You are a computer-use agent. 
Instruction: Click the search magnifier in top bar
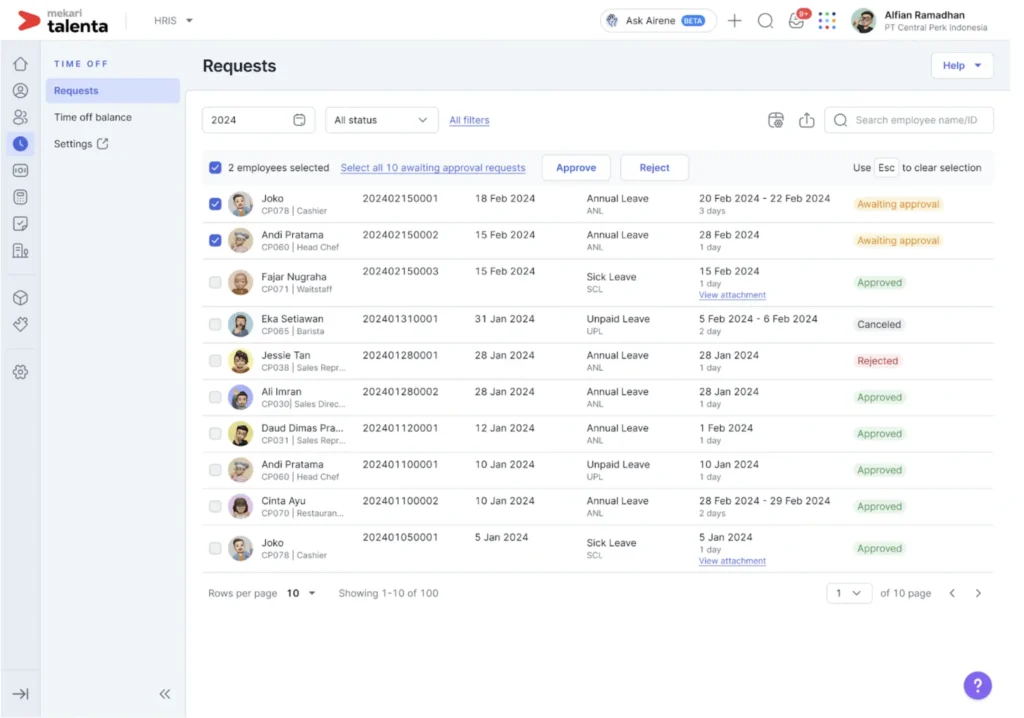[765, 21]
